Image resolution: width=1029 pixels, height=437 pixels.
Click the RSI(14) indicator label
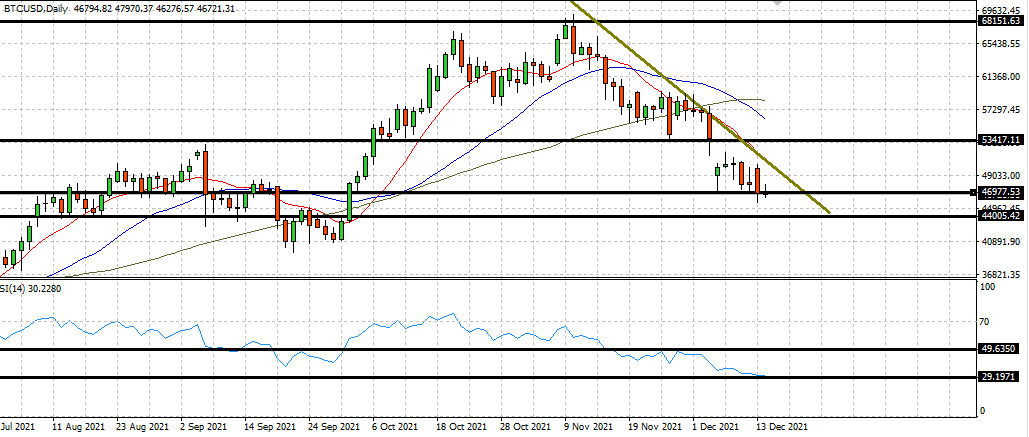pos(28,288)
